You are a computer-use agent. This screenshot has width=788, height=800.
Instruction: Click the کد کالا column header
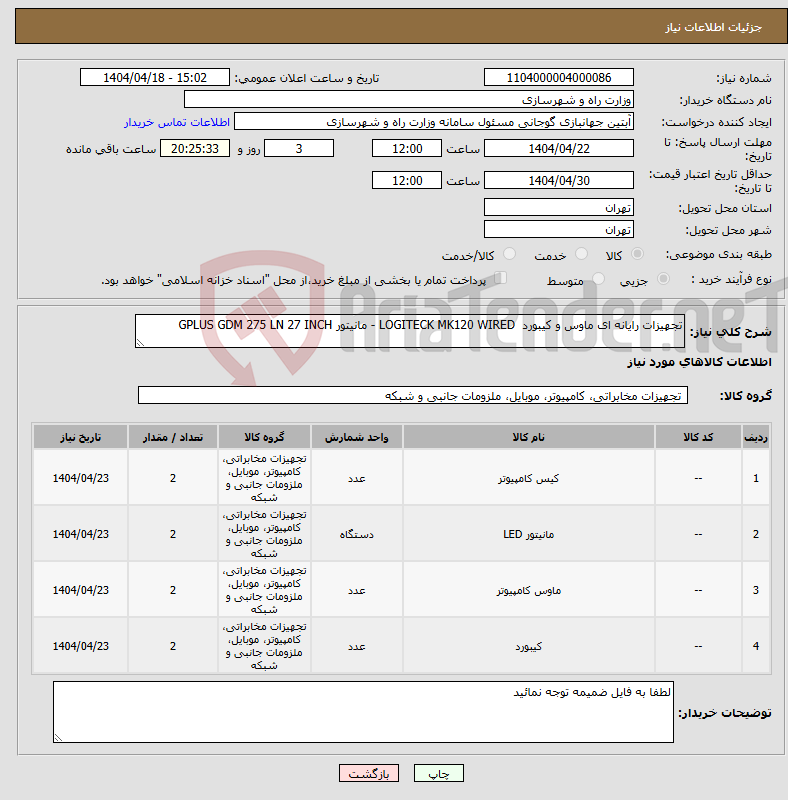point(698,437)
